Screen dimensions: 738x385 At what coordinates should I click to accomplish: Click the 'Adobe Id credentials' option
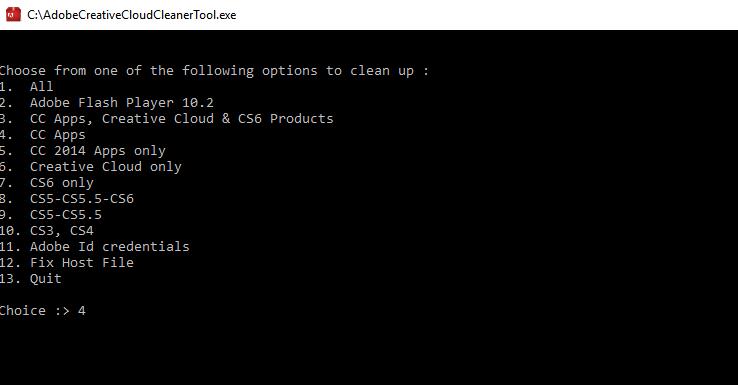pyautogui.click(x=110, y=247)
